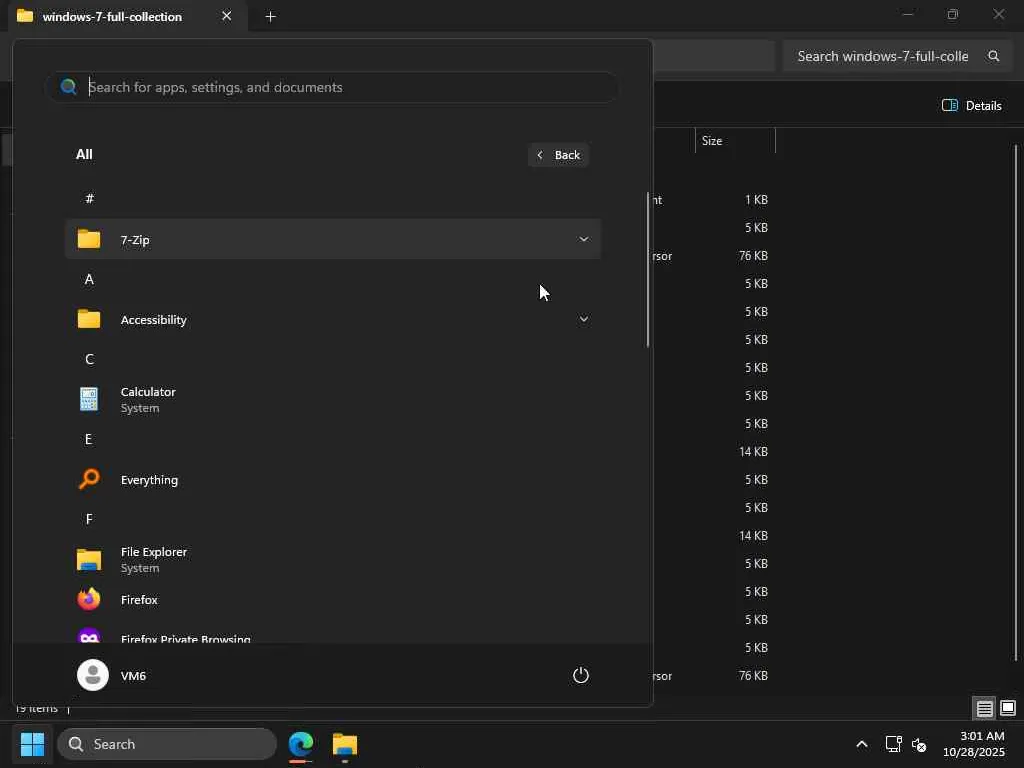Jump to the F letter header
The image size is (1024, 768).
[89, 519]
